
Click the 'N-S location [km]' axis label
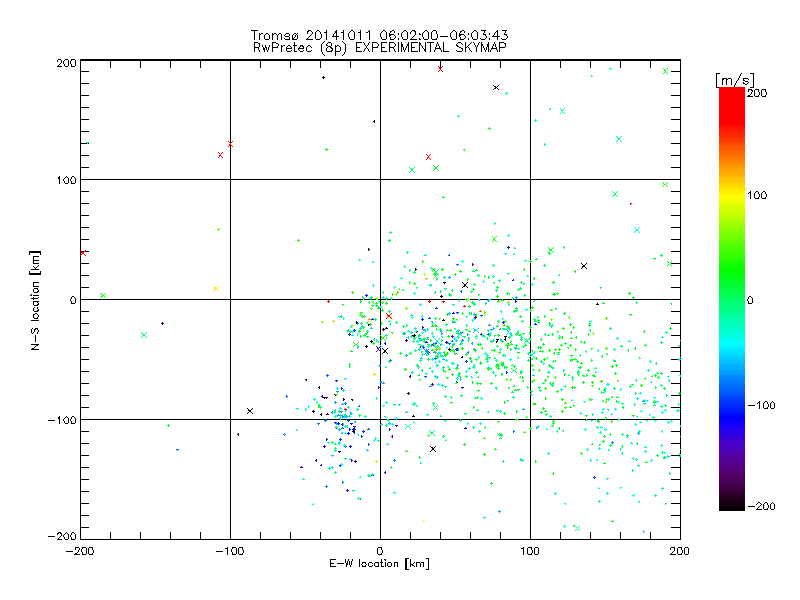35,300
